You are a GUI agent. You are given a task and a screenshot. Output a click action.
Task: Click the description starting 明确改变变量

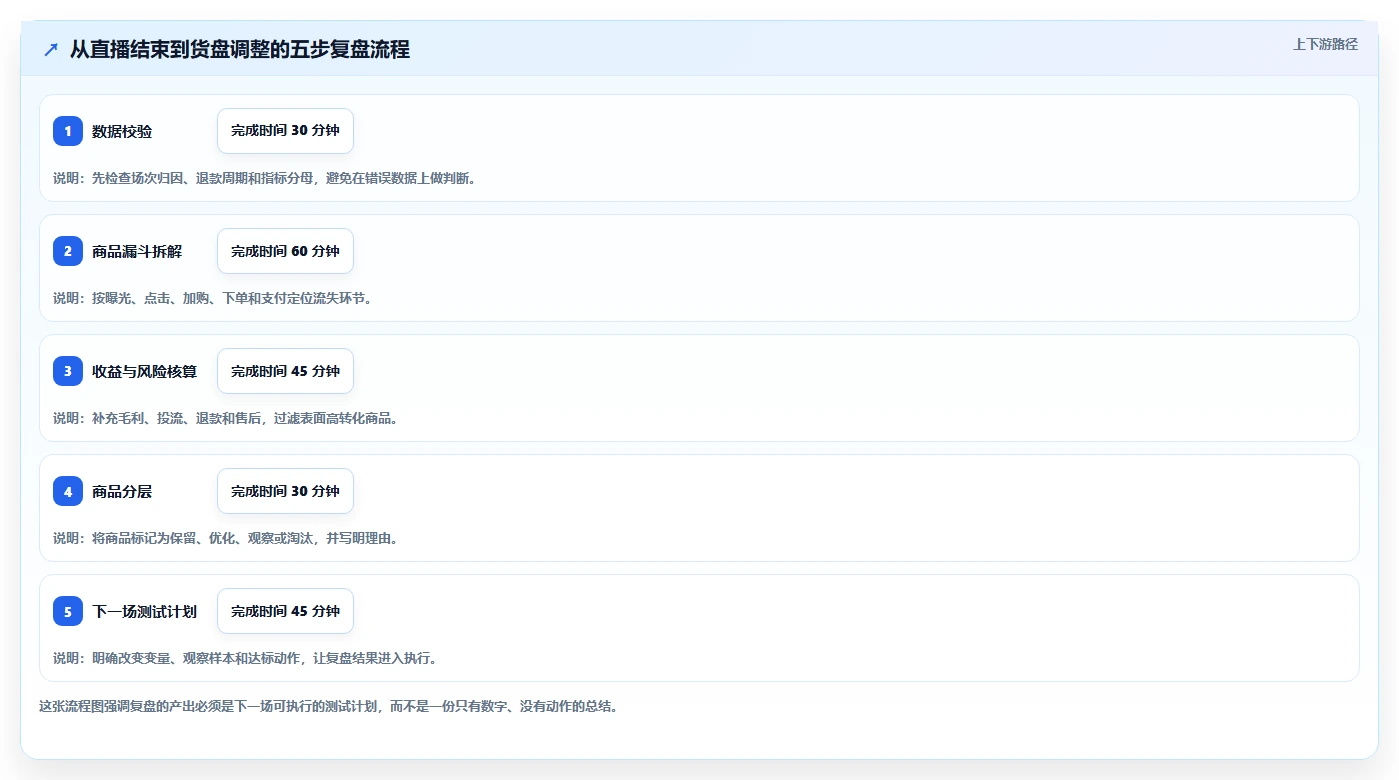click(245, 658)
